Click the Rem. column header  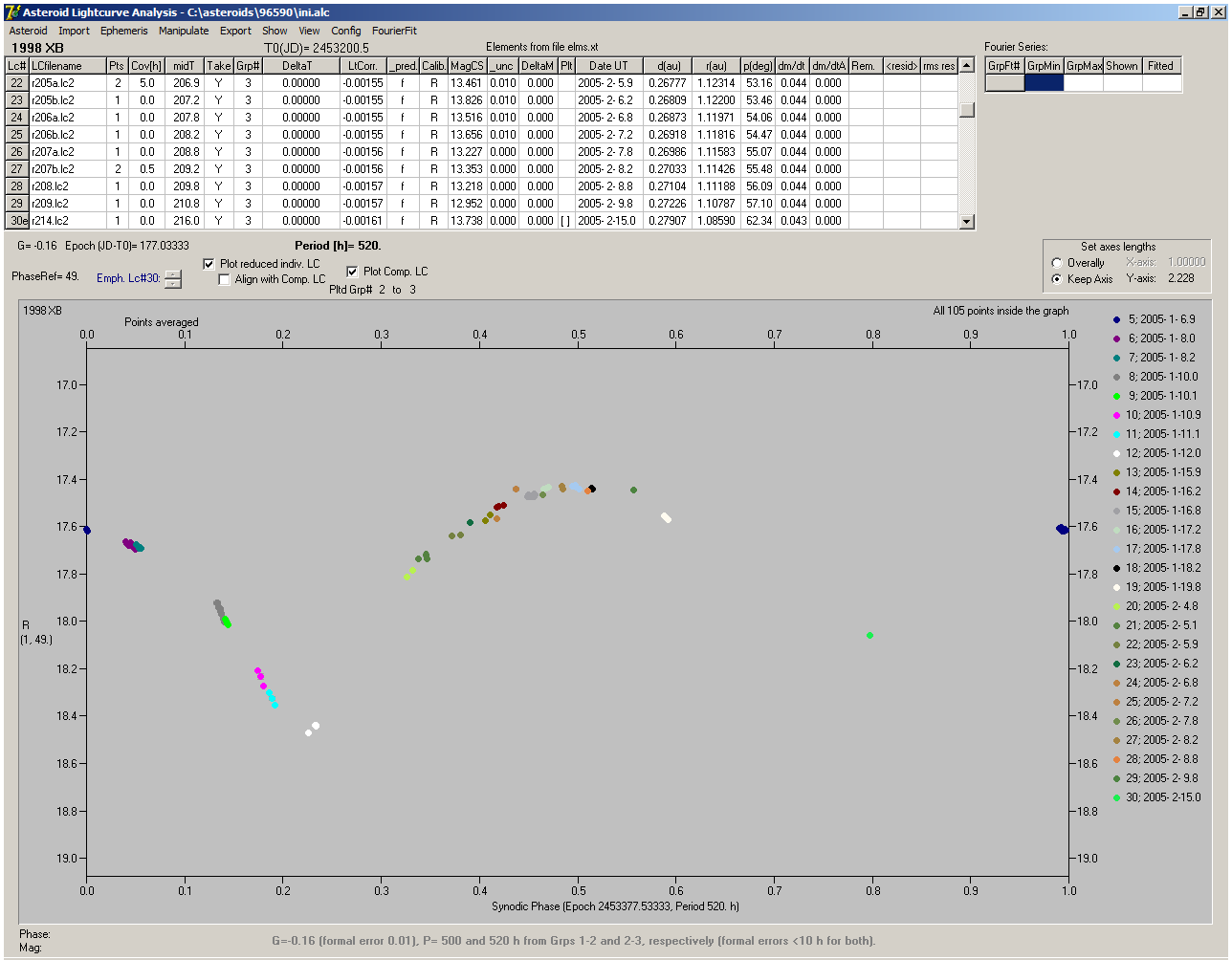[x=866, y=66]
